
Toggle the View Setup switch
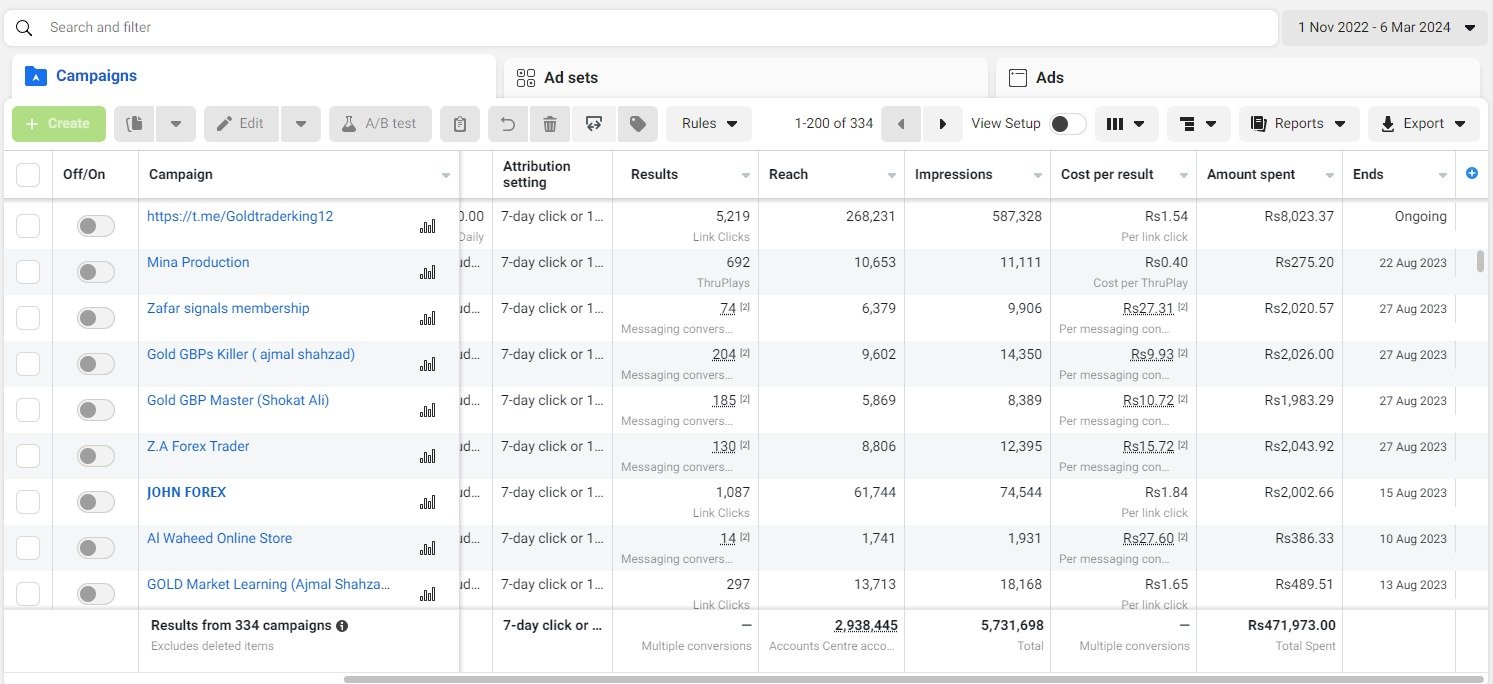point(1067,124)
